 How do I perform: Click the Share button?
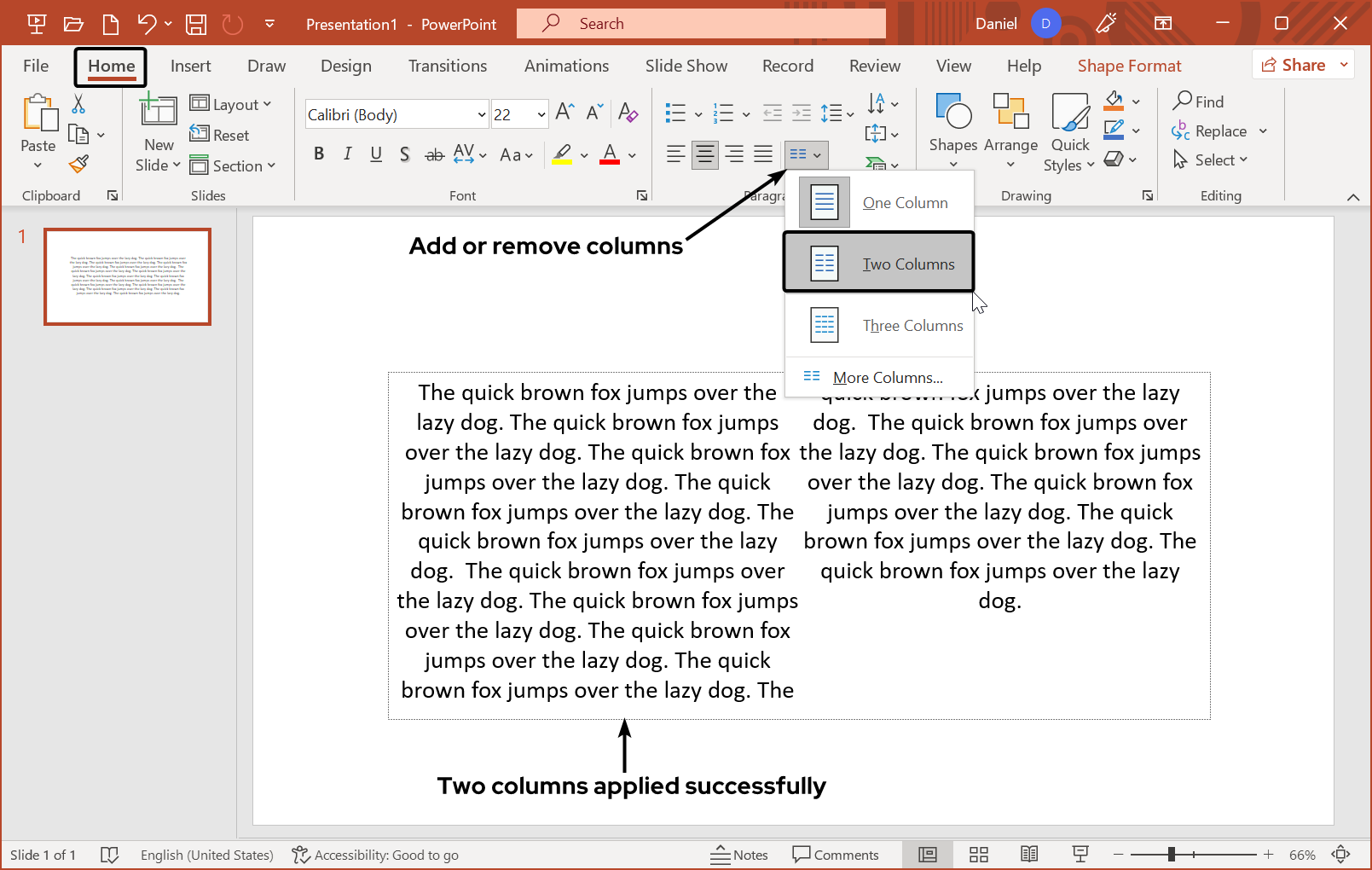(1294, 65)
